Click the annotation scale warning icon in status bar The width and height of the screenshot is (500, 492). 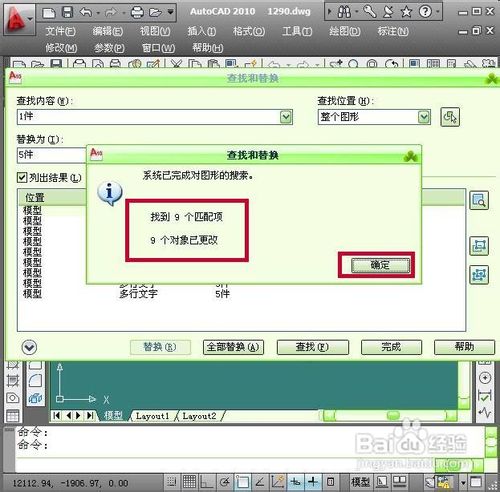click(444, 482)
